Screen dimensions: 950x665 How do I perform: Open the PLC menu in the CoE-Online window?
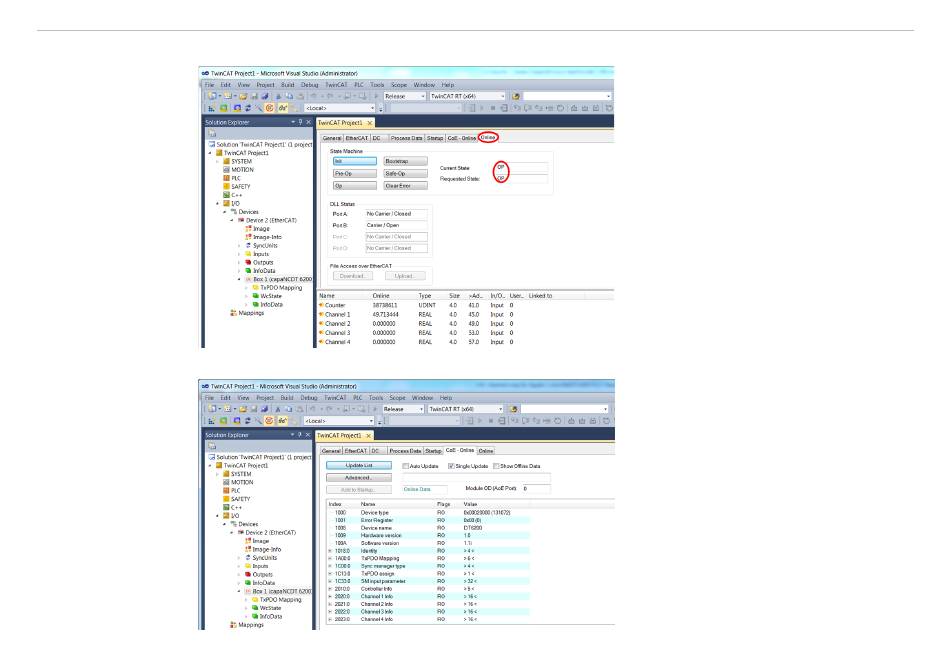click(357, 397)
